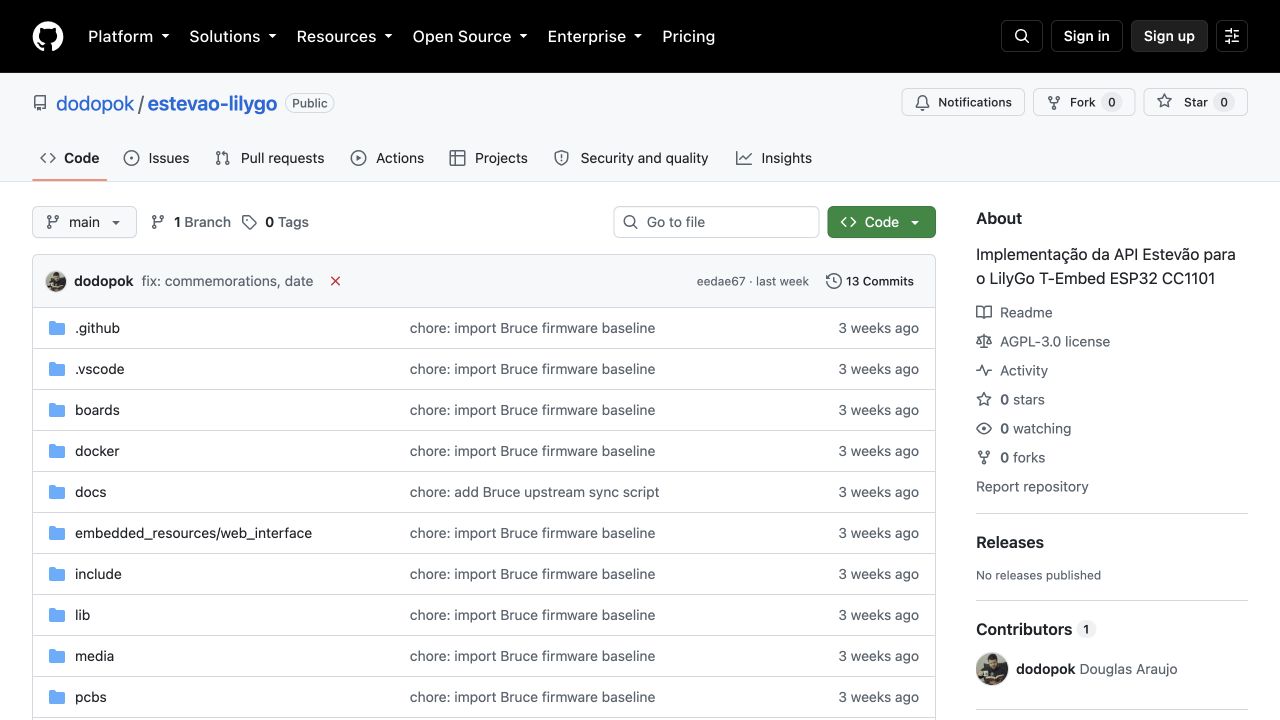Switch to the Issues tab

click(x=156, y=158)
